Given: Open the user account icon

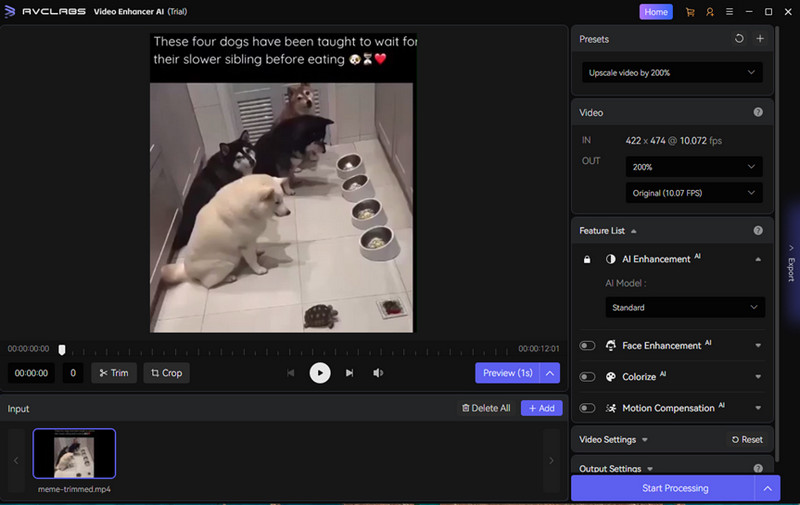Looking at the screenshot, I should [x=709, y=12].
